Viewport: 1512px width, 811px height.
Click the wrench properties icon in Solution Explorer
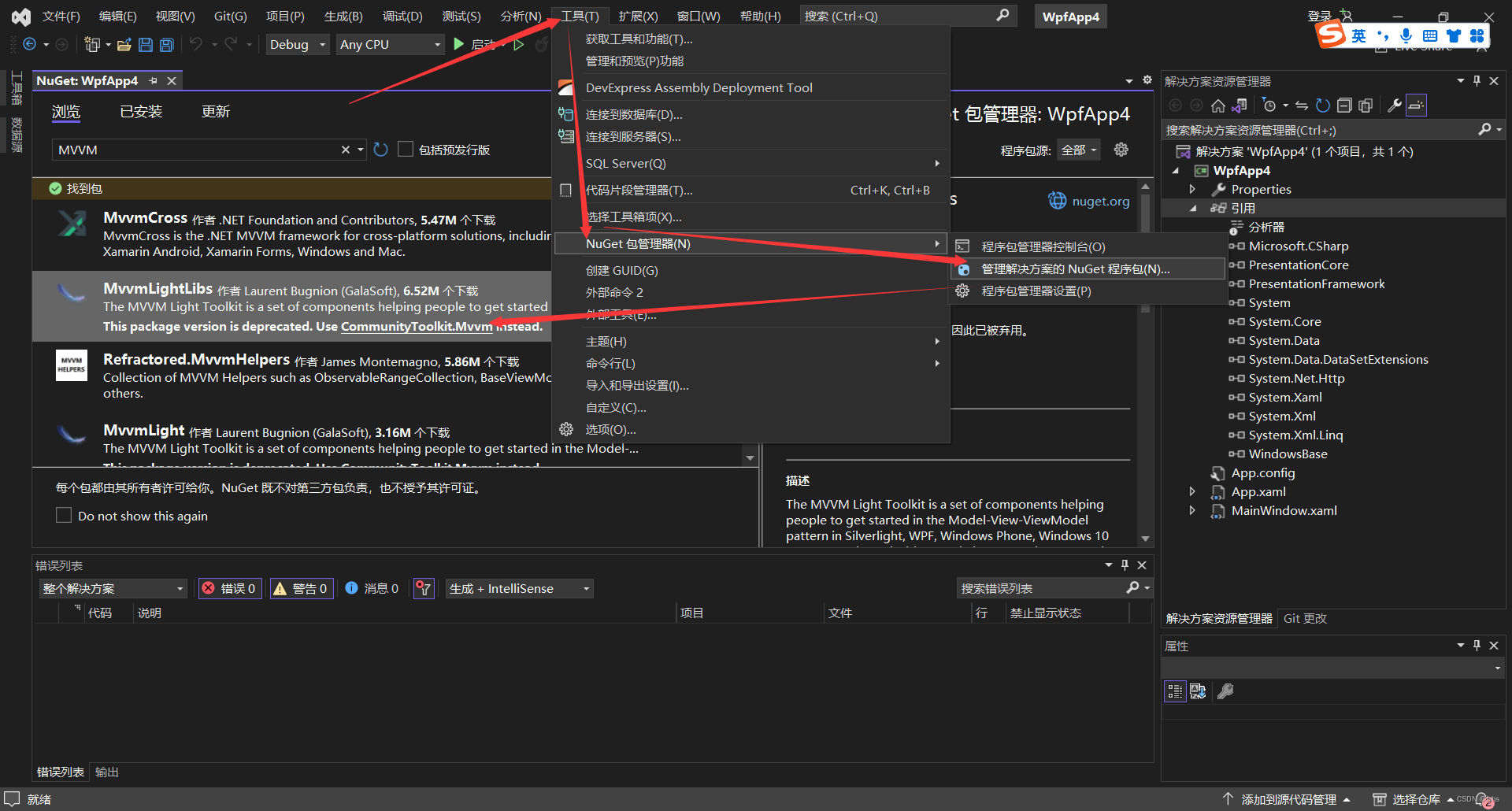[x=1395, y=106]
